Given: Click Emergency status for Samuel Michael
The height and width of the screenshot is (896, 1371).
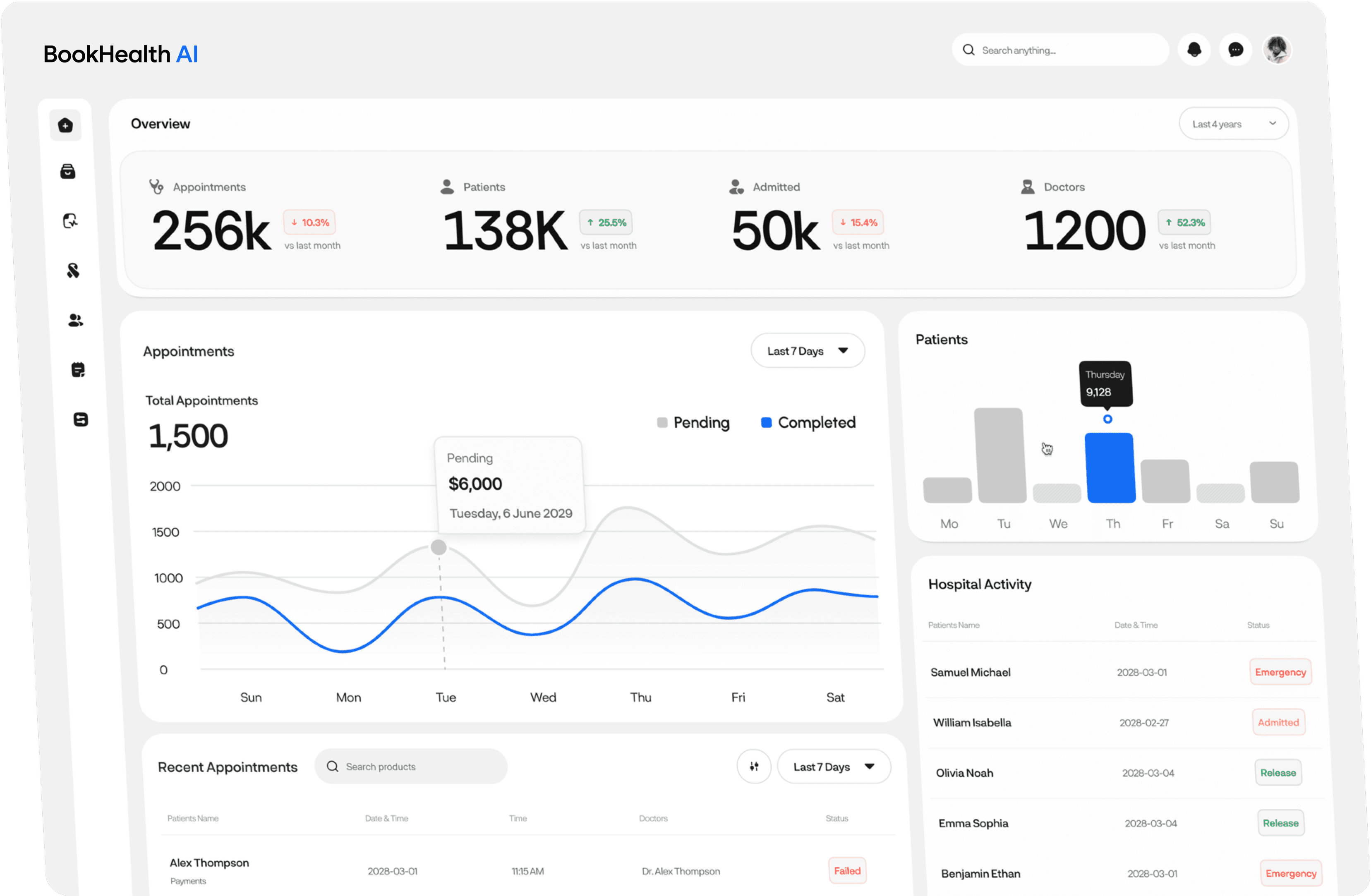Looking at the screenshot, I should [1280, 672].
